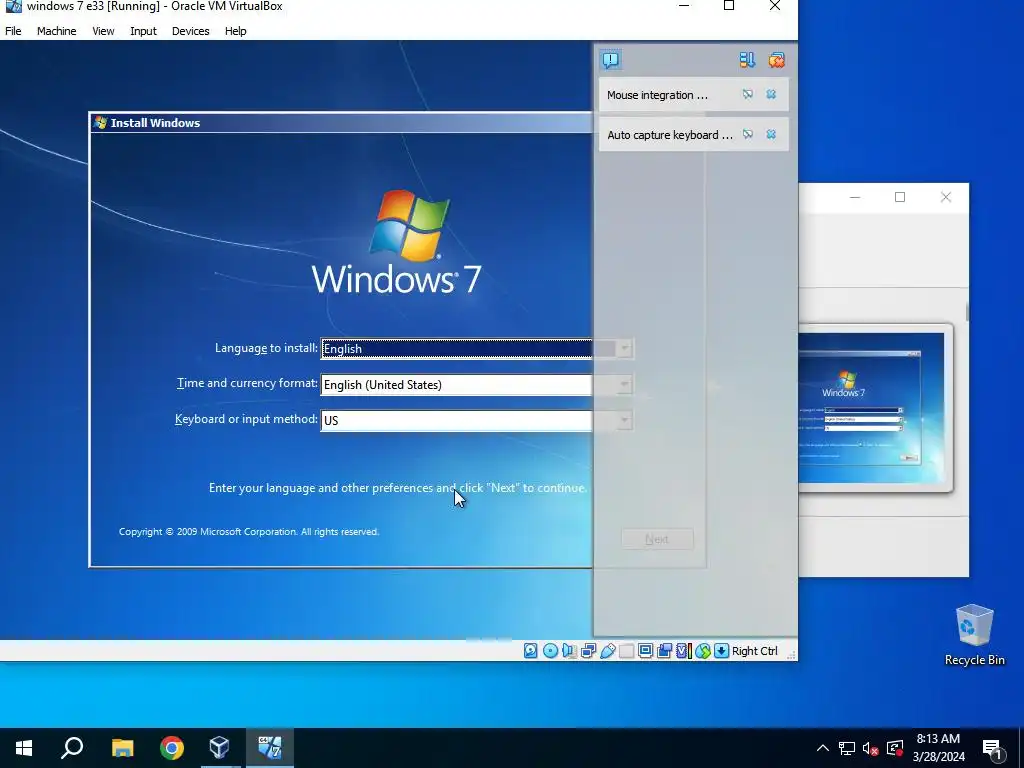Open the Machine menu
Image resolution: width=1024 pixels, height=768 pixels.
pos(56,31)
